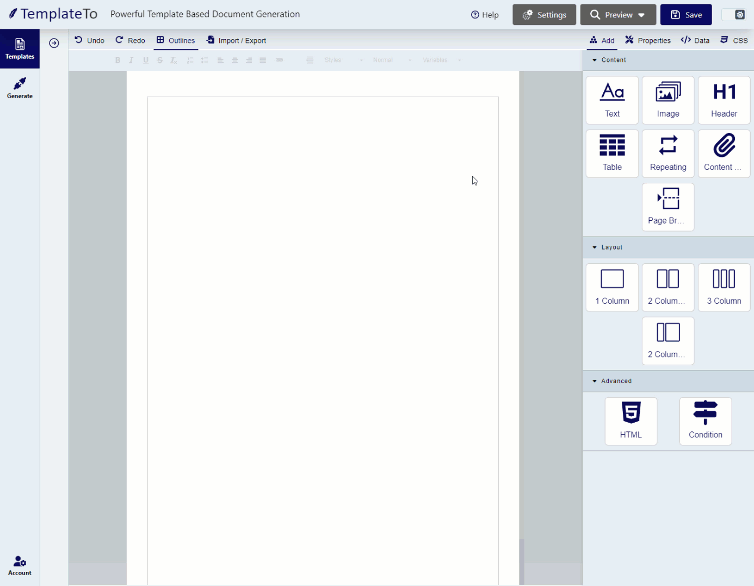
Task: Open the Help link
Action: point(485,15)
